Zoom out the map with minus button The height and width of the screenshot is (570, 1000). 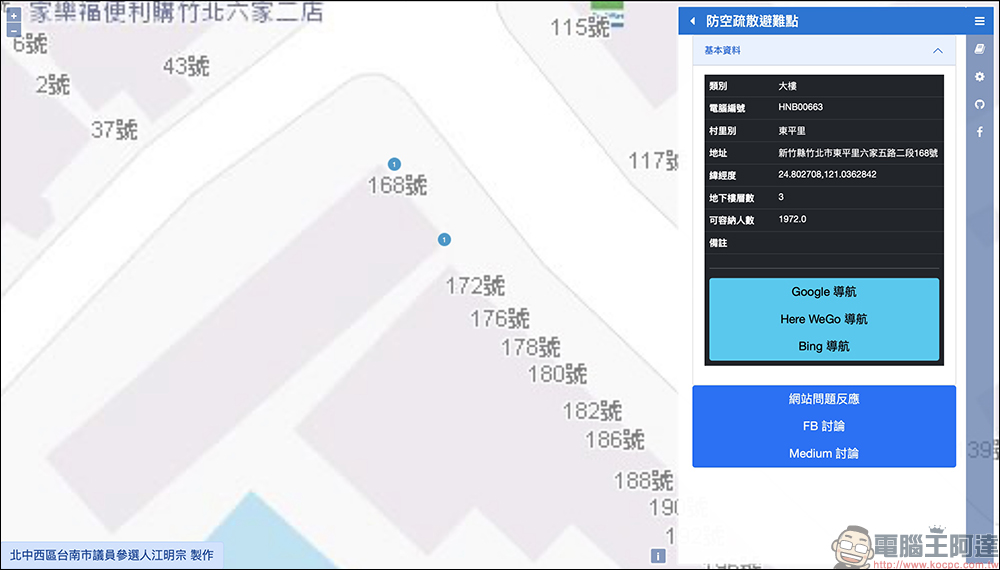13,30
